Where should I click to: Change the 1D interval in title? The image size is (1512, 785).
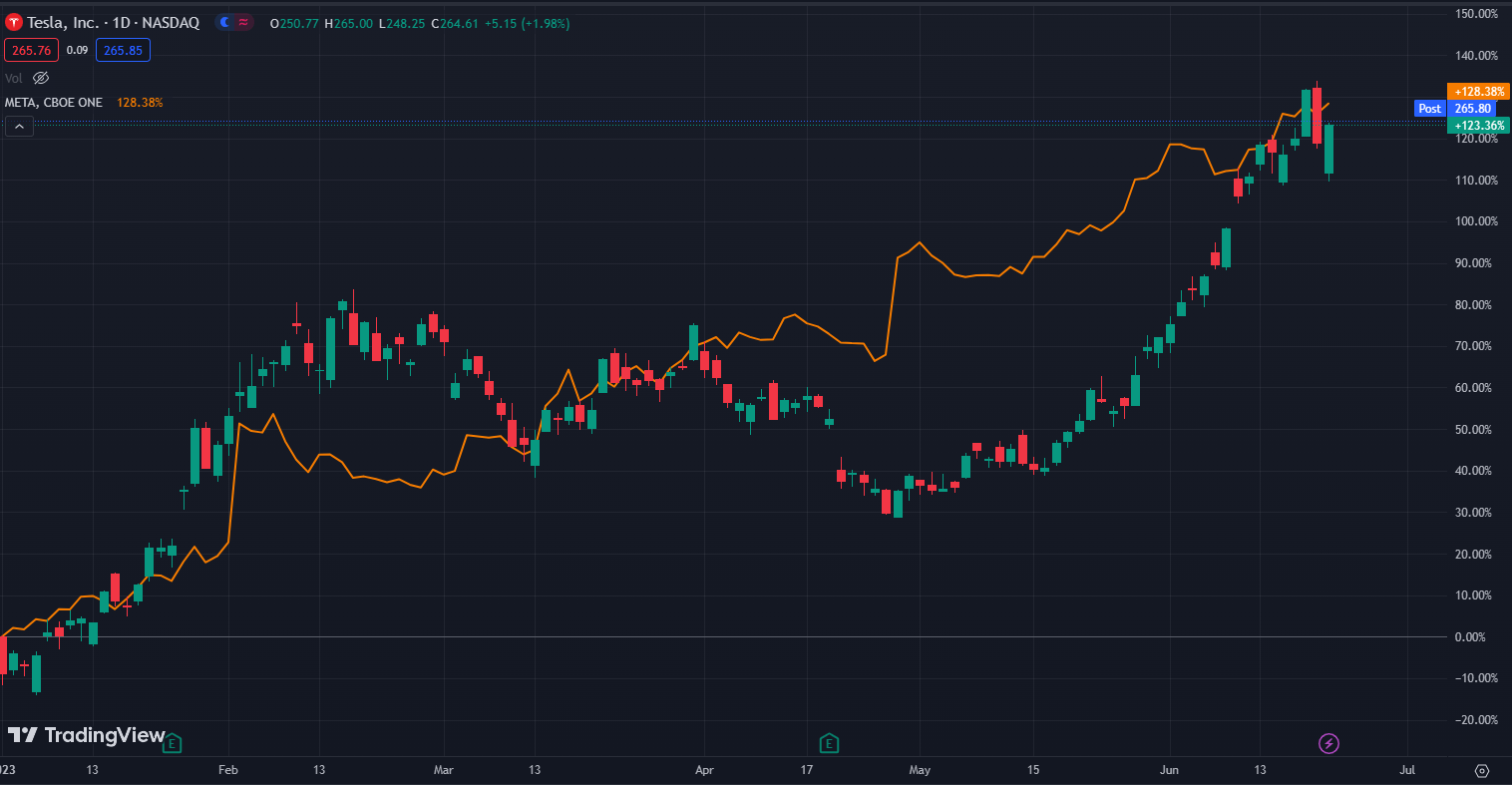[x=120, y=22]
